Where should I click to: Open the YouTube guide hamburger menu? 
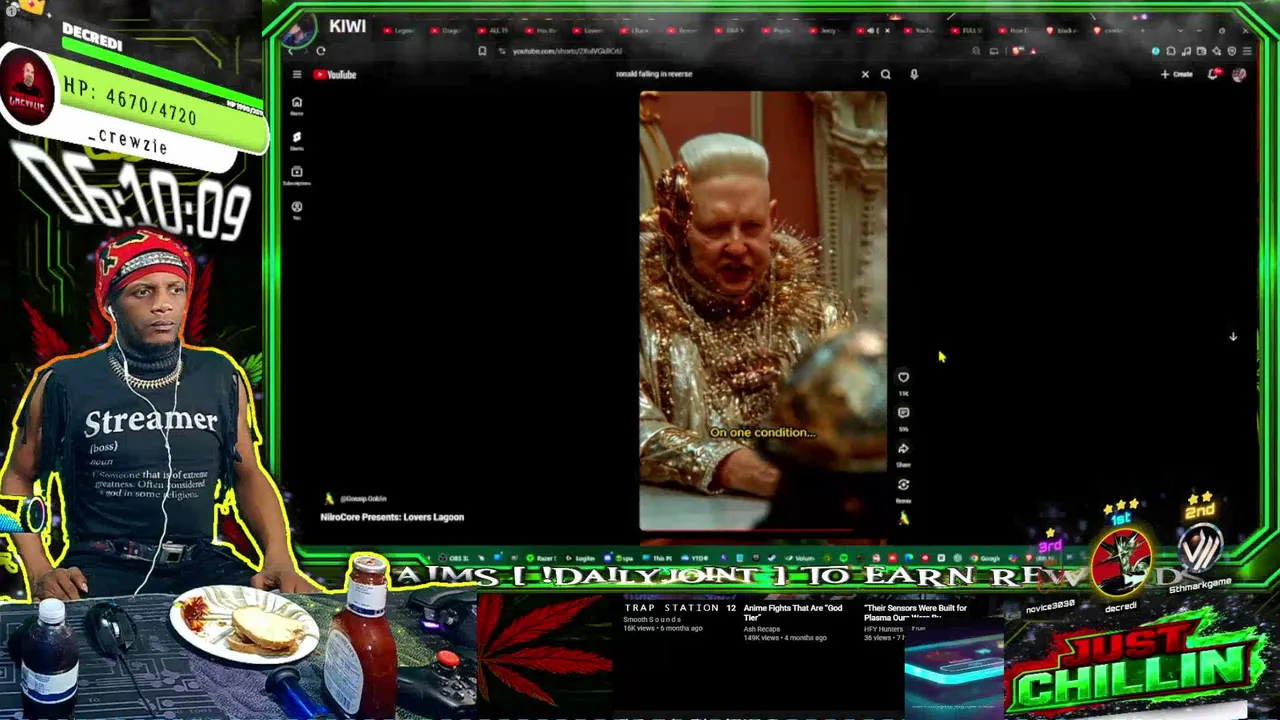[297, 74]
